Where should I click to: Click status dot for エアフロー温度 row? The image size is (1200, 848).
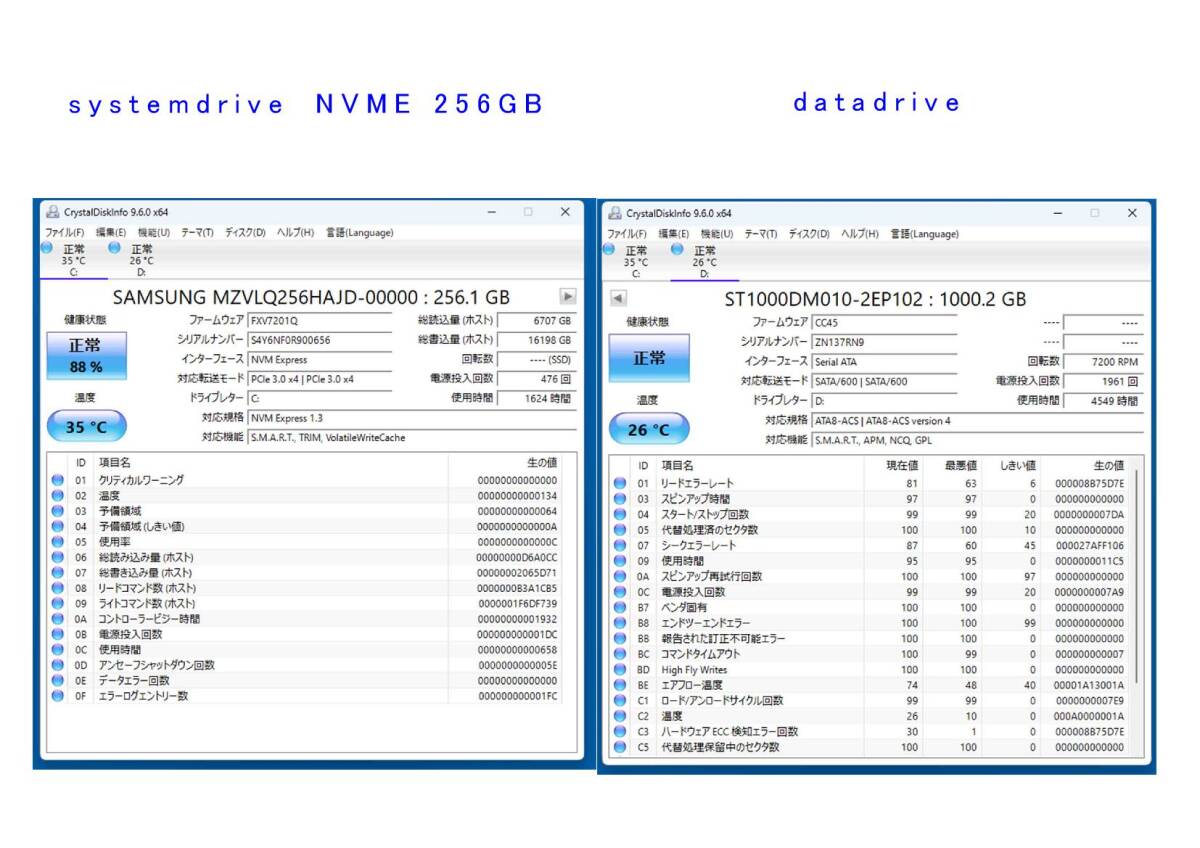point(620,685)
